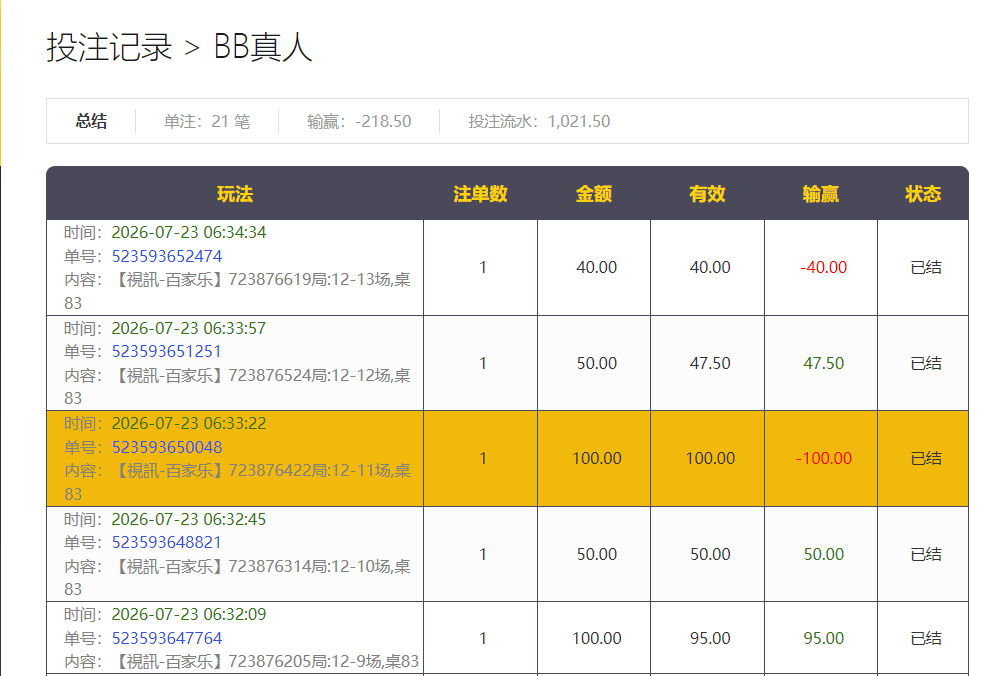Click the 金额 column header
989x676 pixels.
(x=594, y=194)
